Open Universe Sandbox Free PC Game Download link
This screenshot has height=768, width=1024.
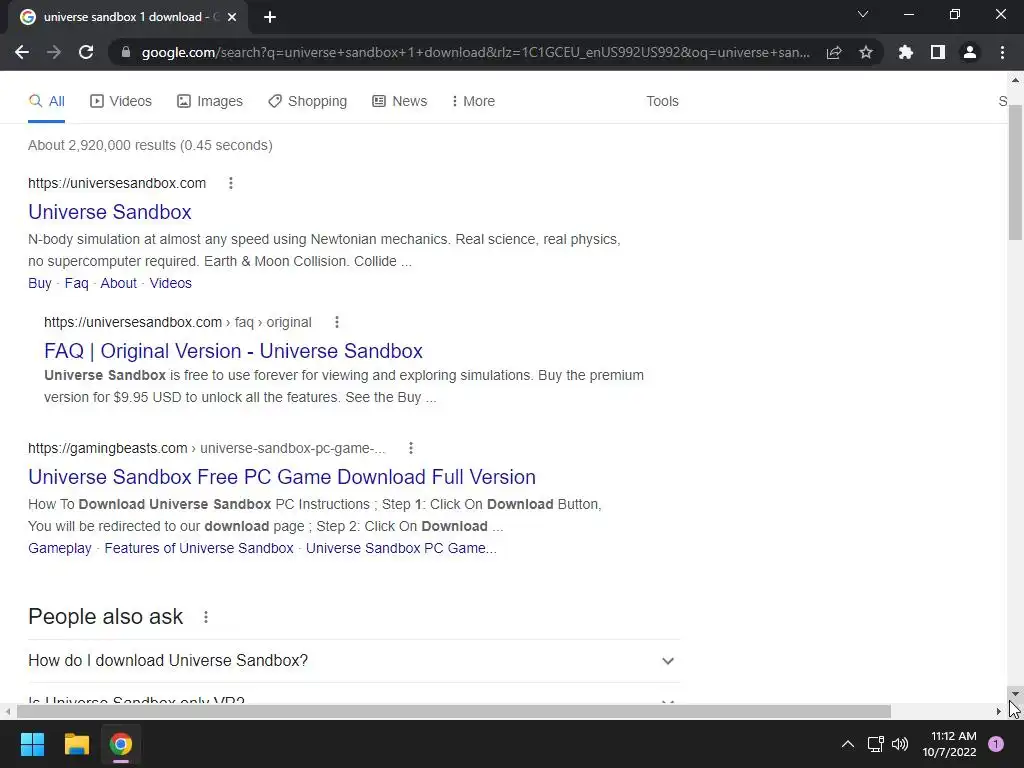[x=281, y=477]
